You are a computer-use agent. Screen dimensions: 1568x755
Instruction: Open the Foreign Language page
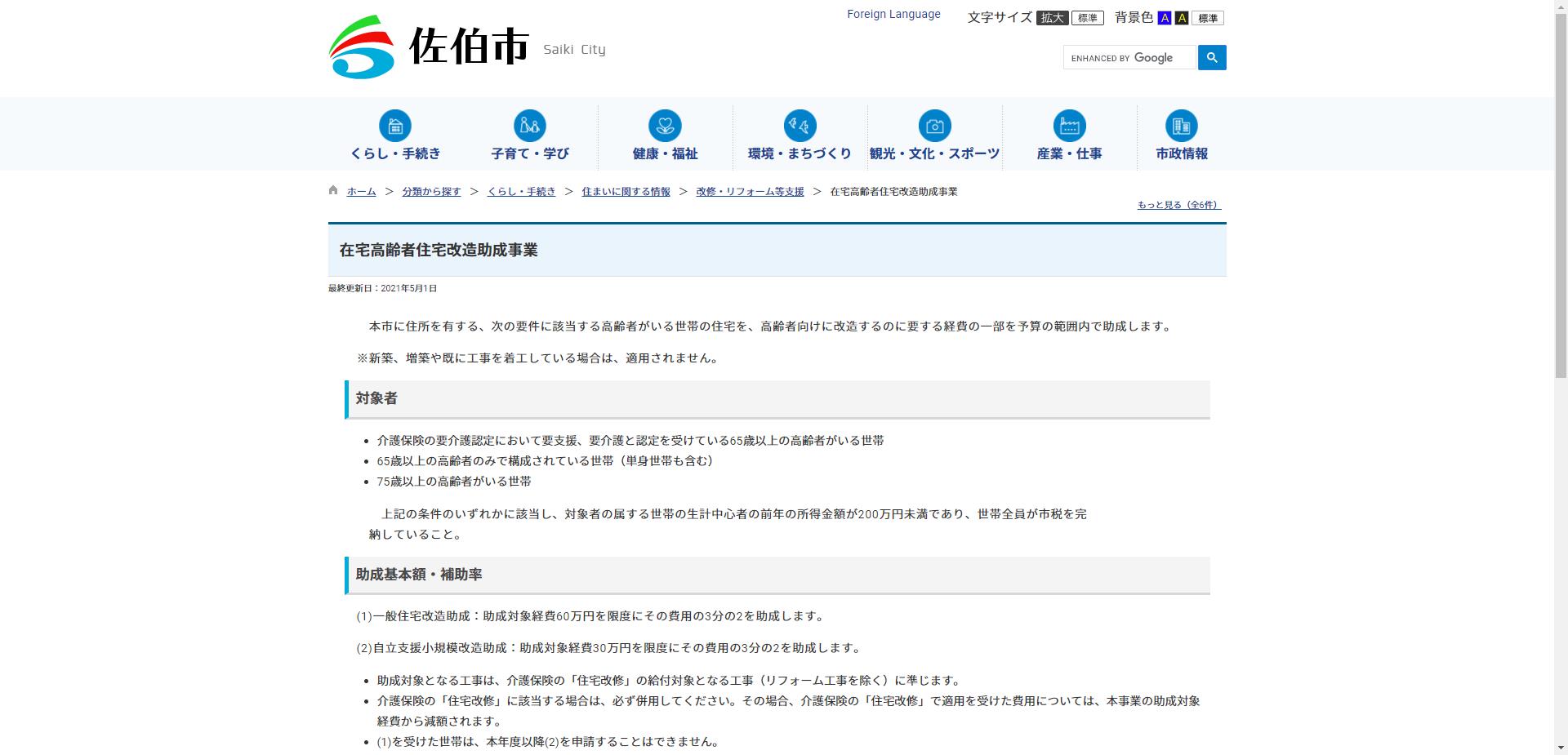click(x=893, y=13)
